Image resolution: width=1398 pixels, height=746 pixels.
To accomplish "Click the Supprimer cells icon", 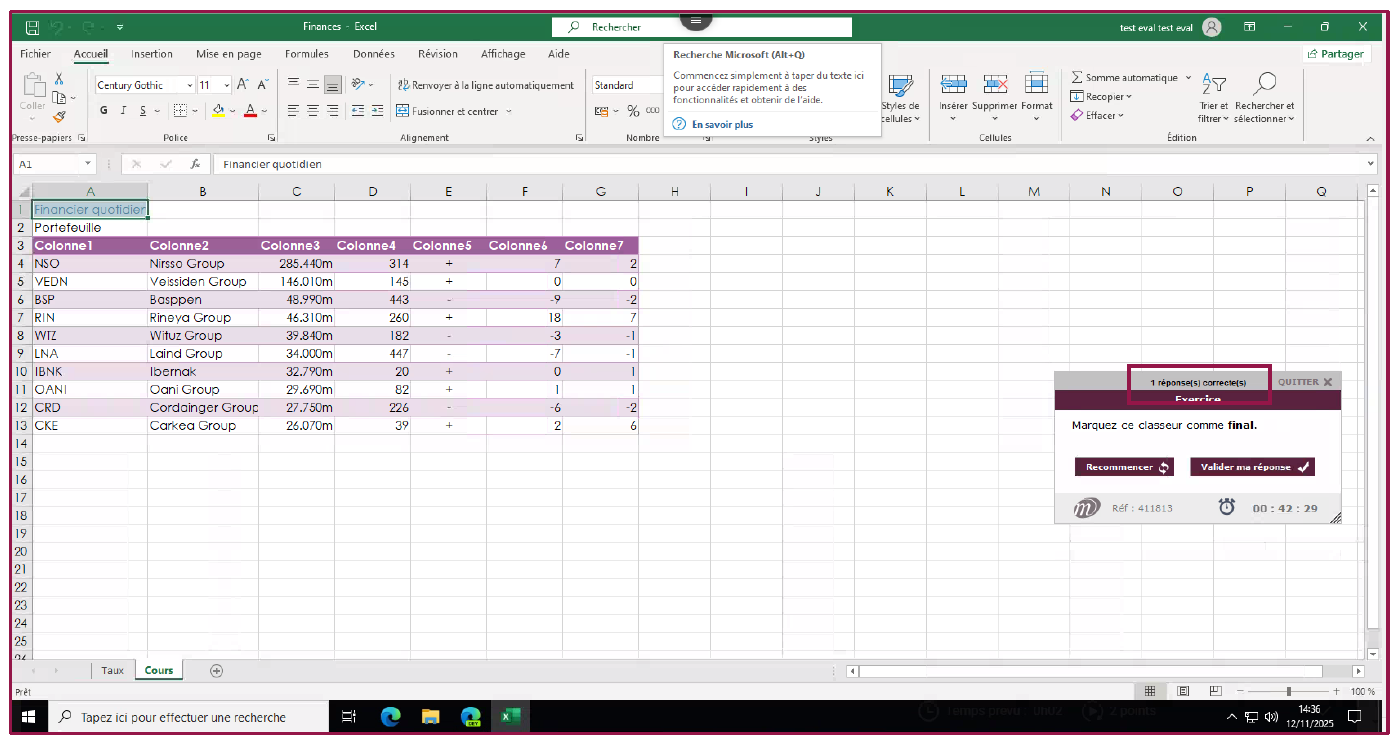I will 995,84.
